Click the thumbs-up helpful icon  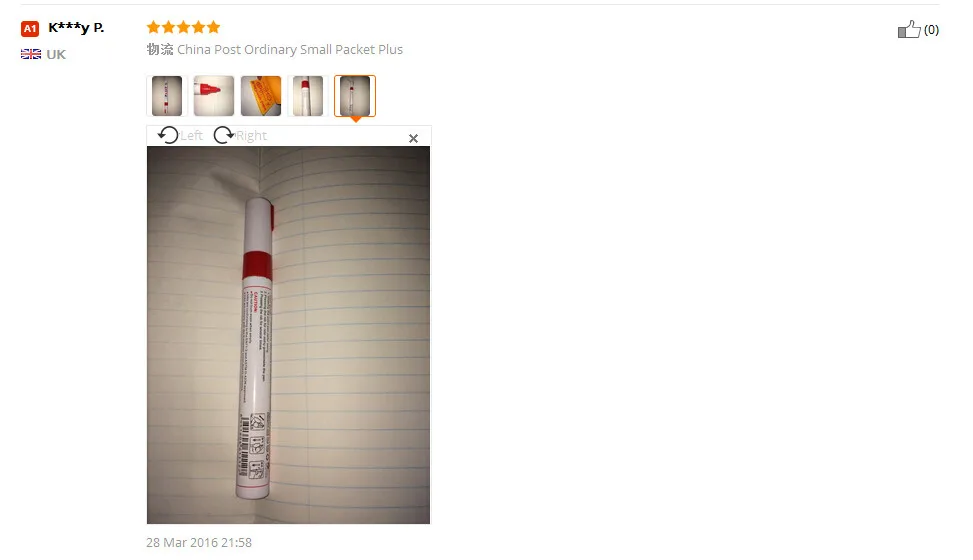point(909,29)
